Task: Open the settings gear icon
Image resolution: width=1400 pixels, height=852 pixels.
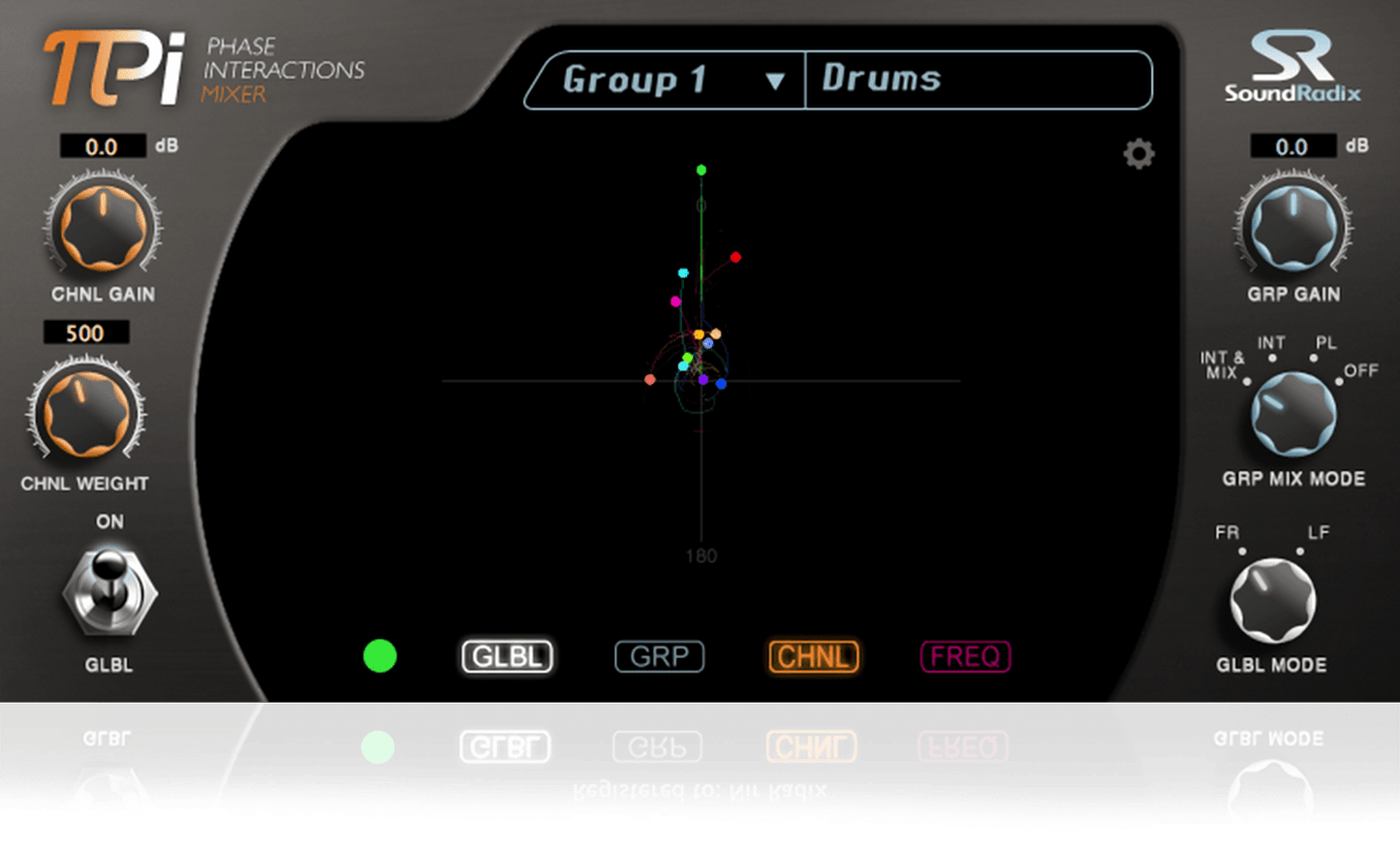Action: [x=1138, y=154]
